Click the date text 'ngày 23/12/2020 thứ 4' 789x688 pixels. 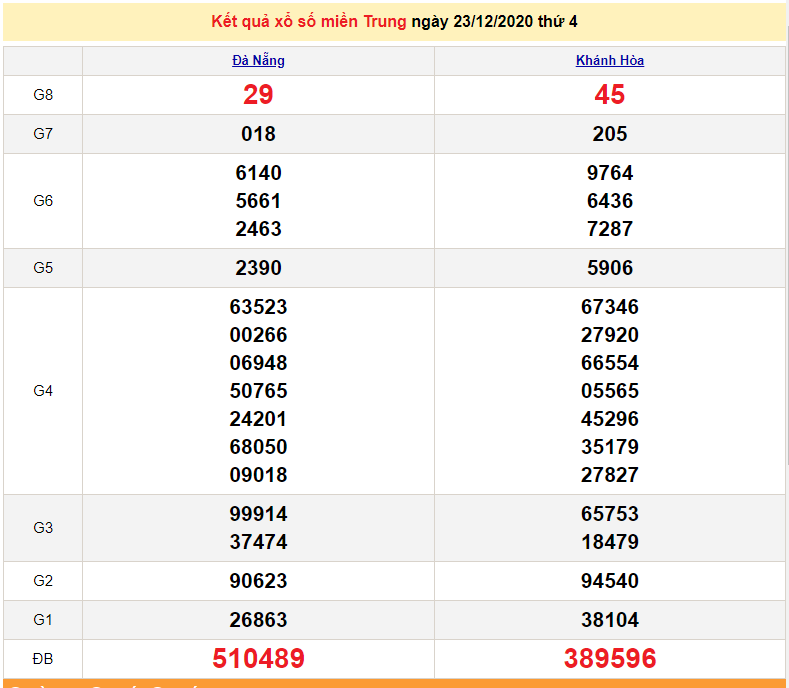tap(494, 22)
